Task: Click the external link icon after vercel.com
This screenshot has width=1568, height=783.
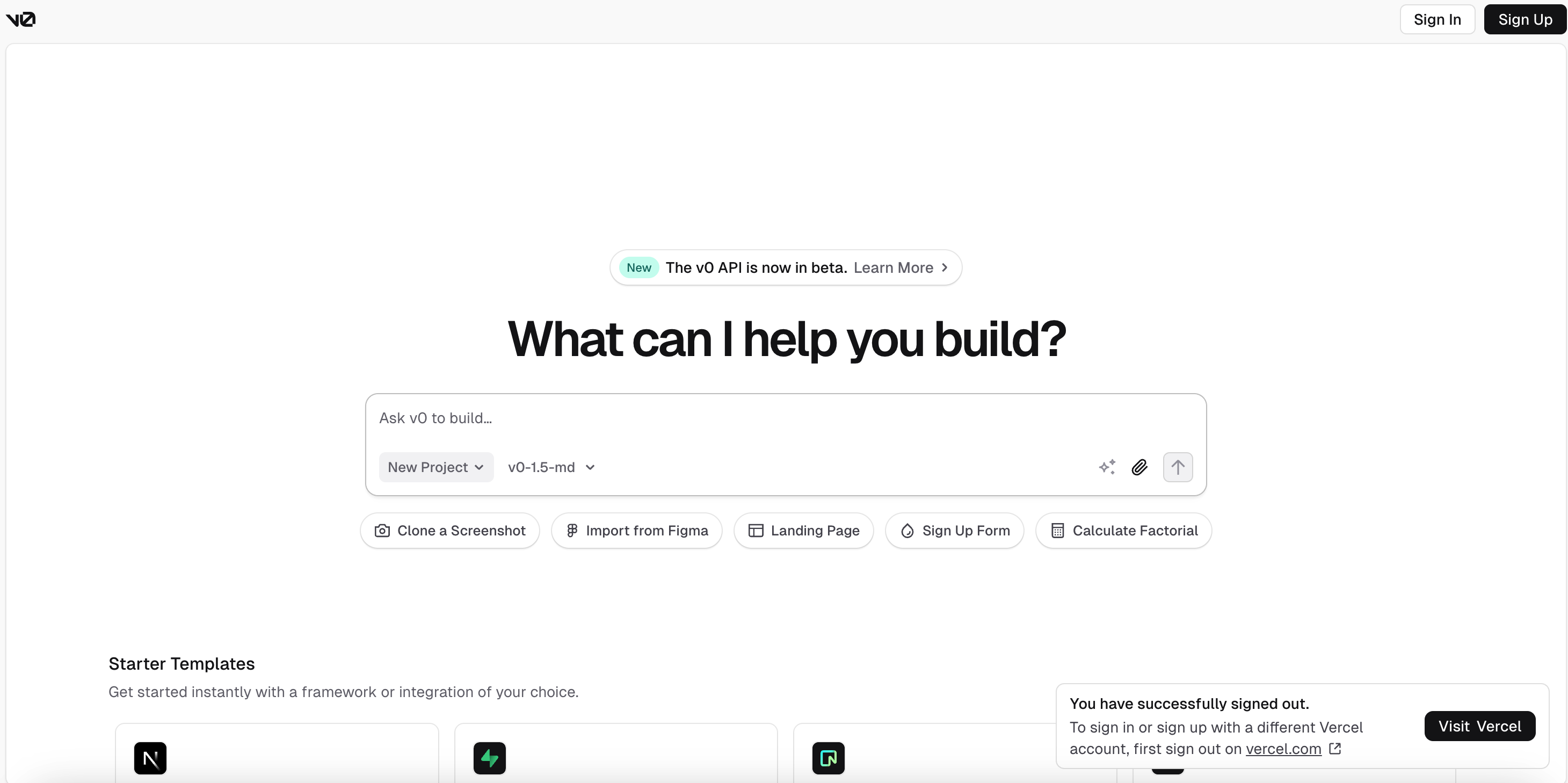Action: [x=1335, y=748]
